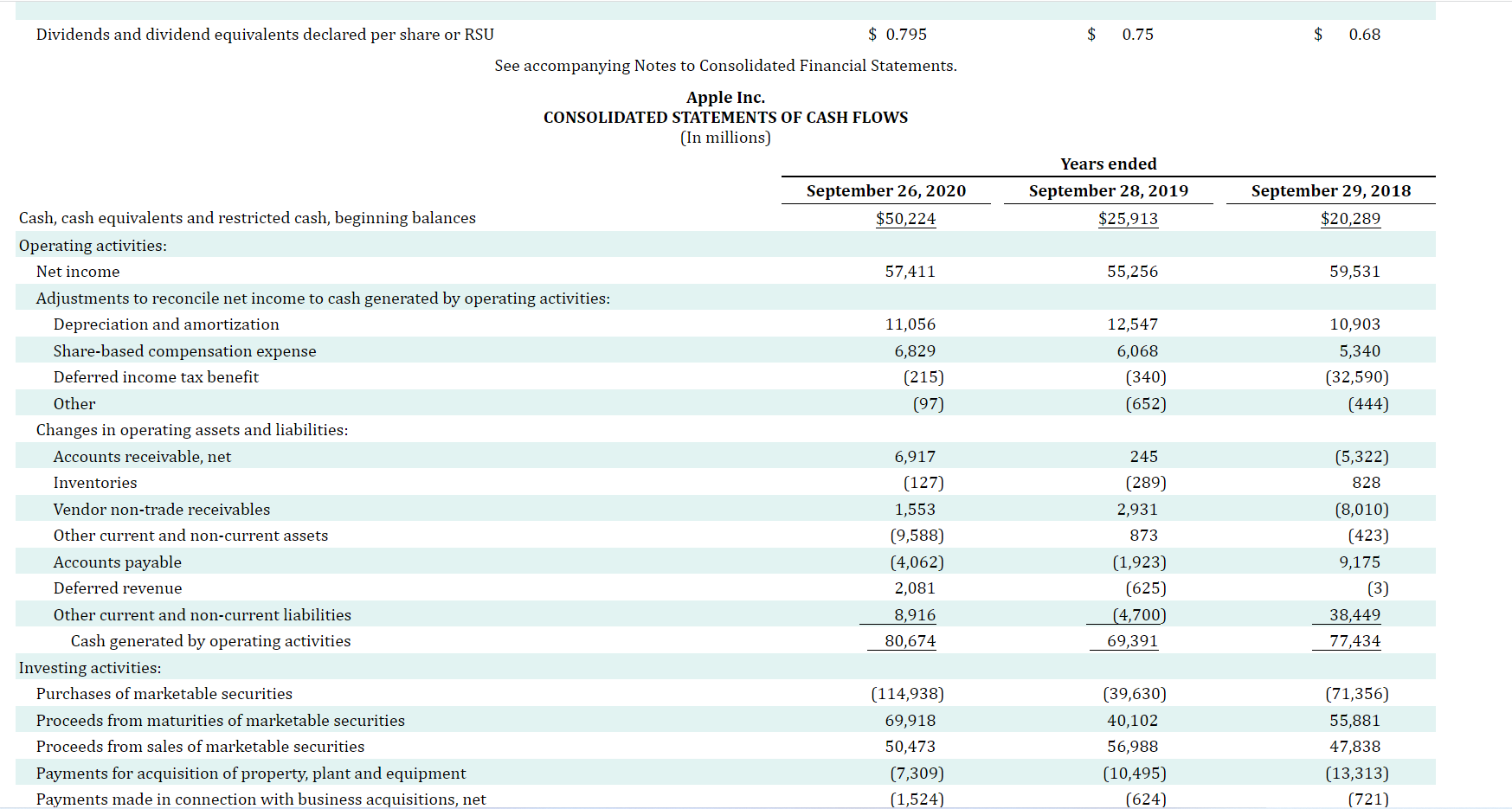Click share-based compensation value '6,829'
The height and width of the screenshot is (809, 1512).
click(915, 351)
